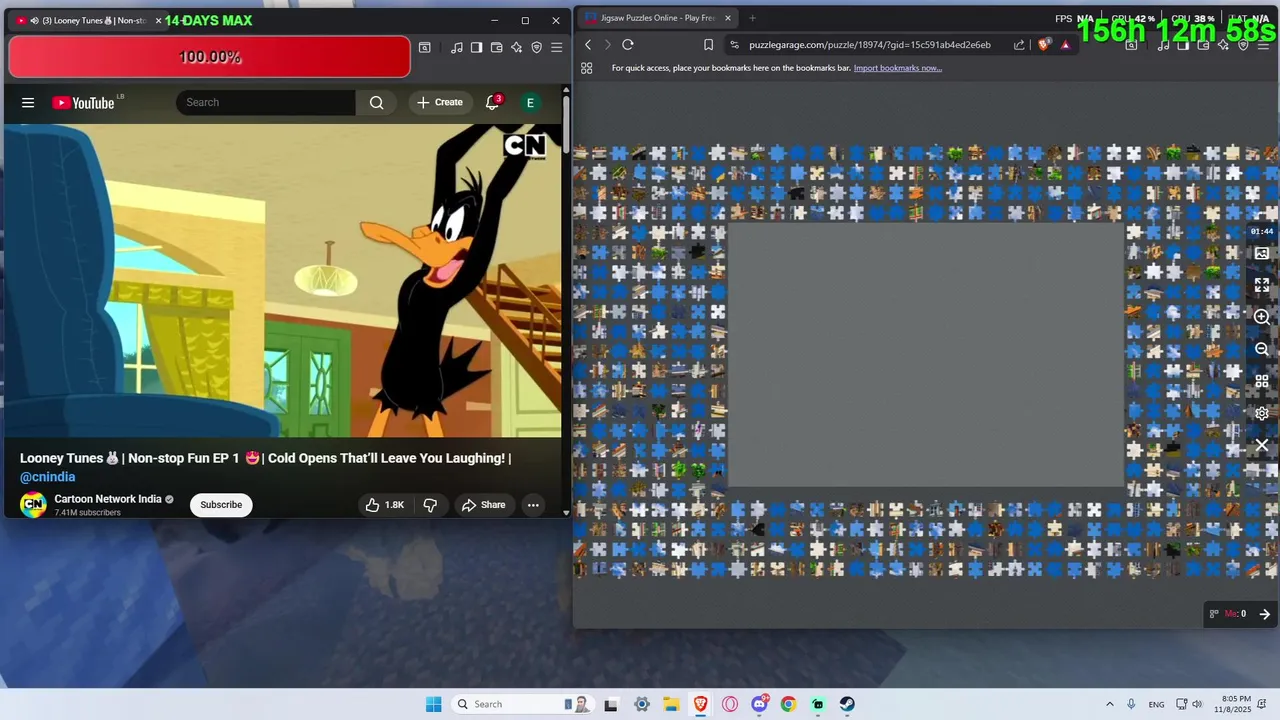Open the YouTube hamburger guide menu
Image resolution: width=1280 pixels, height=720 pixels.
(28, 102)
